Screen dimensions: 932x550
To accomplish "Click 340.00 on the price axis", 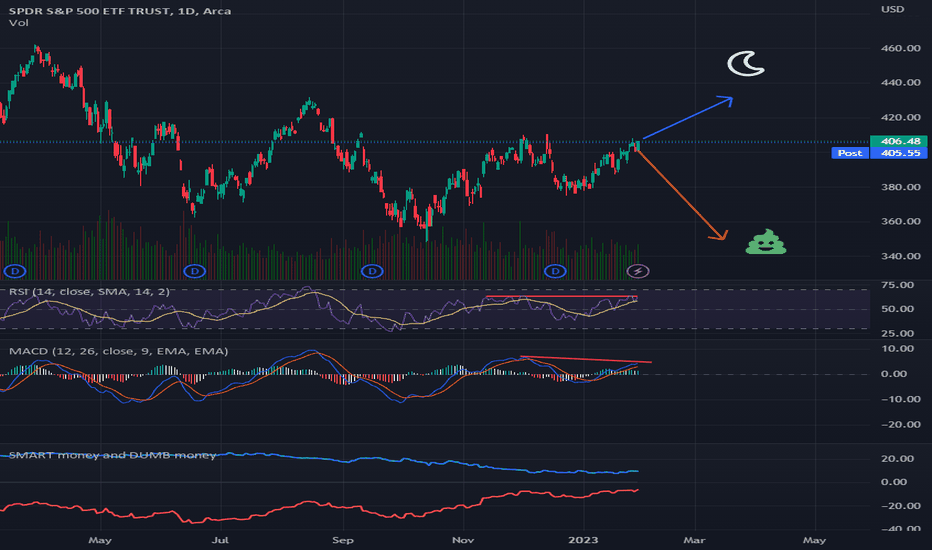I will (900, 256).
